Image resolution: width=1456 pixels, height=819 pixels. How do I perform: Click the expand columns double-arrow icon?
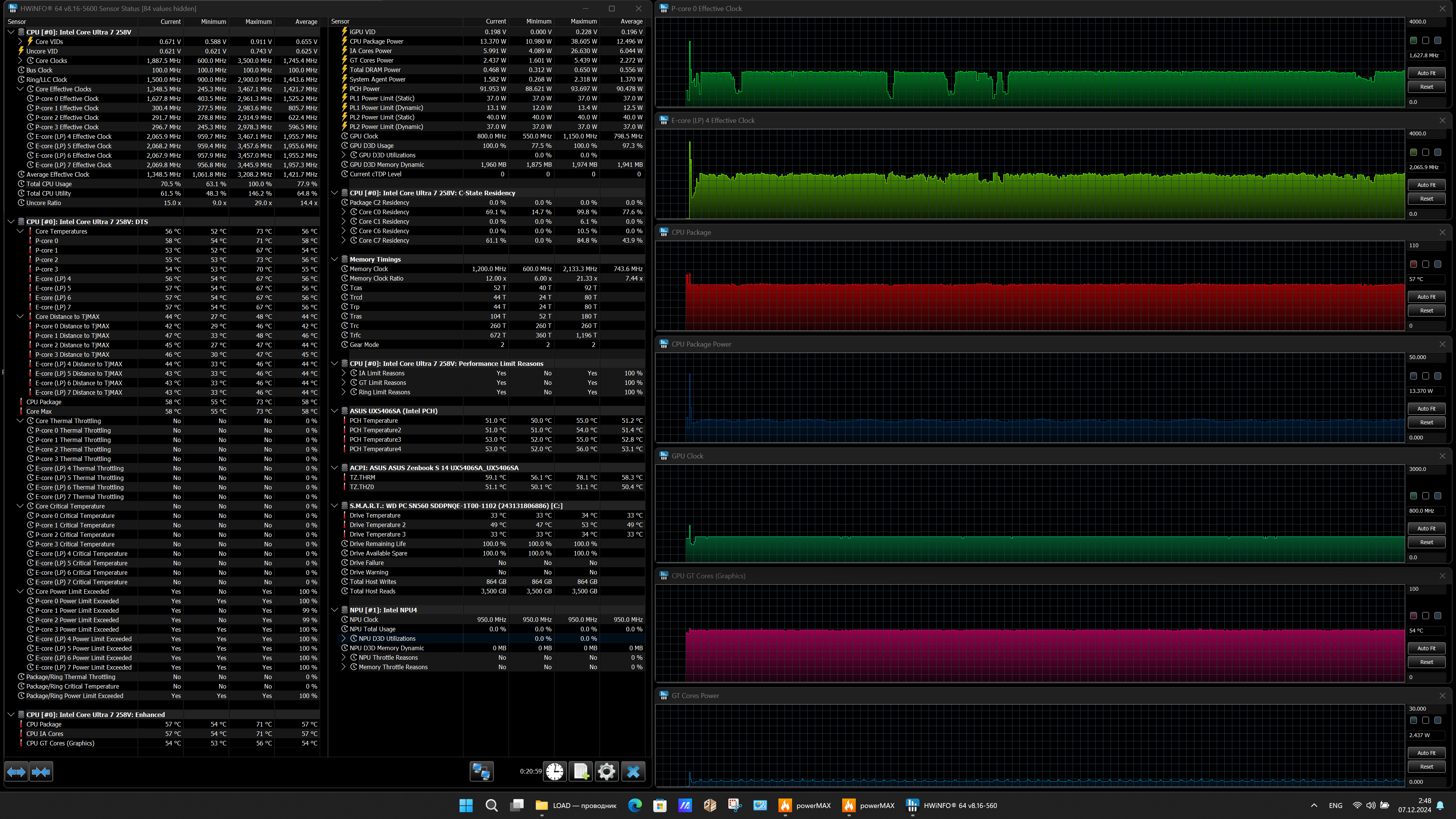16,772
